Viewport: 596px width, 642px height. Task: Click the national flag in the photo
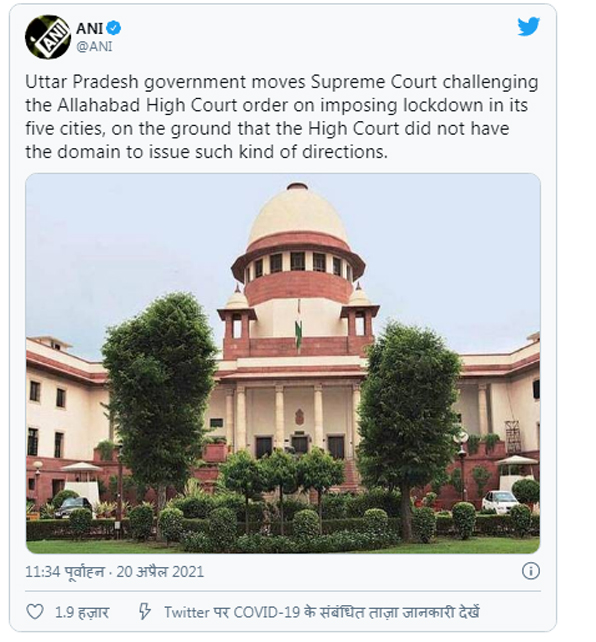(299, 328)
